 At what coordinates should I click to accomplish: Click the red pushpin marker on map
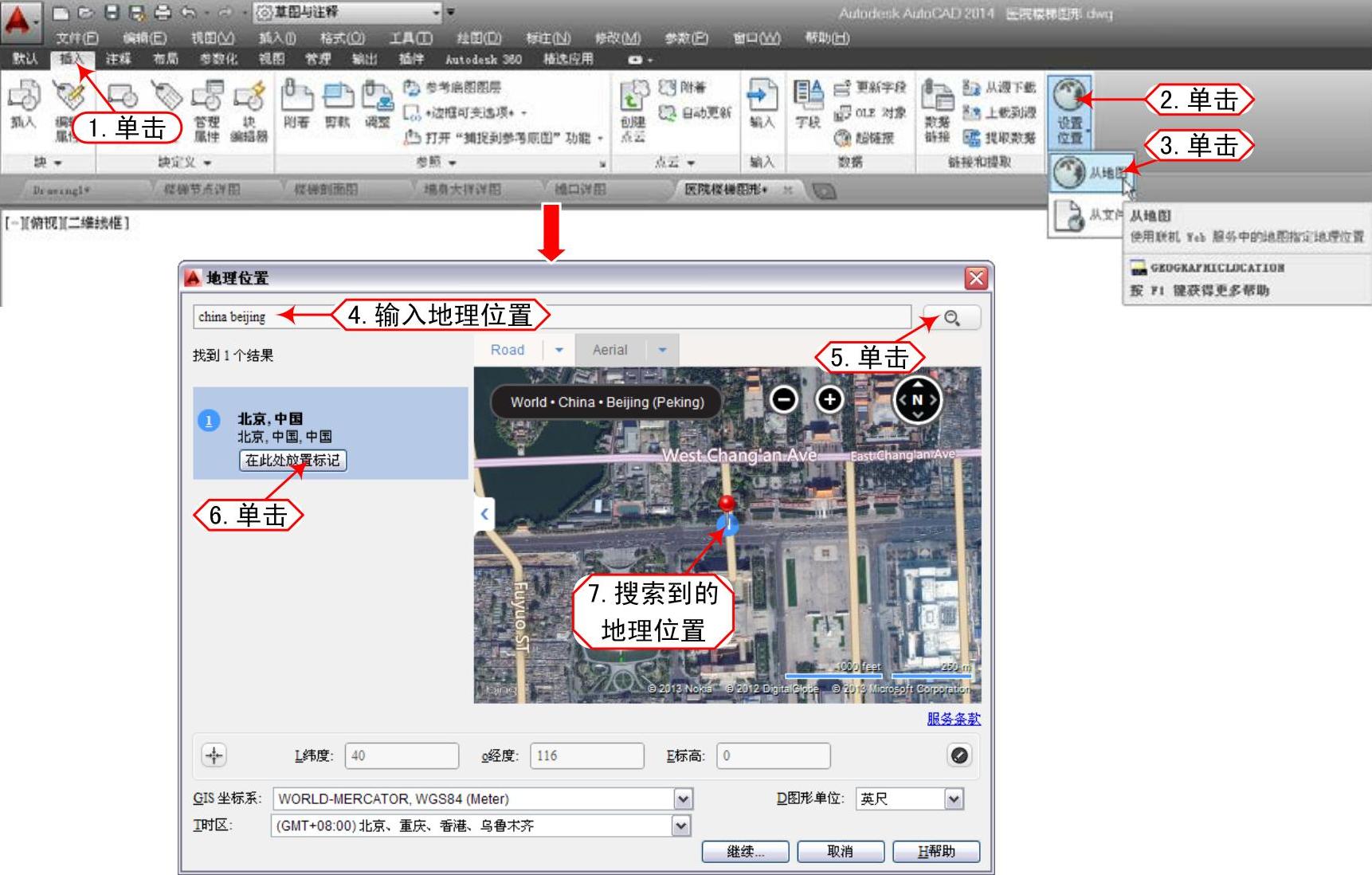(x=727, y=505)
